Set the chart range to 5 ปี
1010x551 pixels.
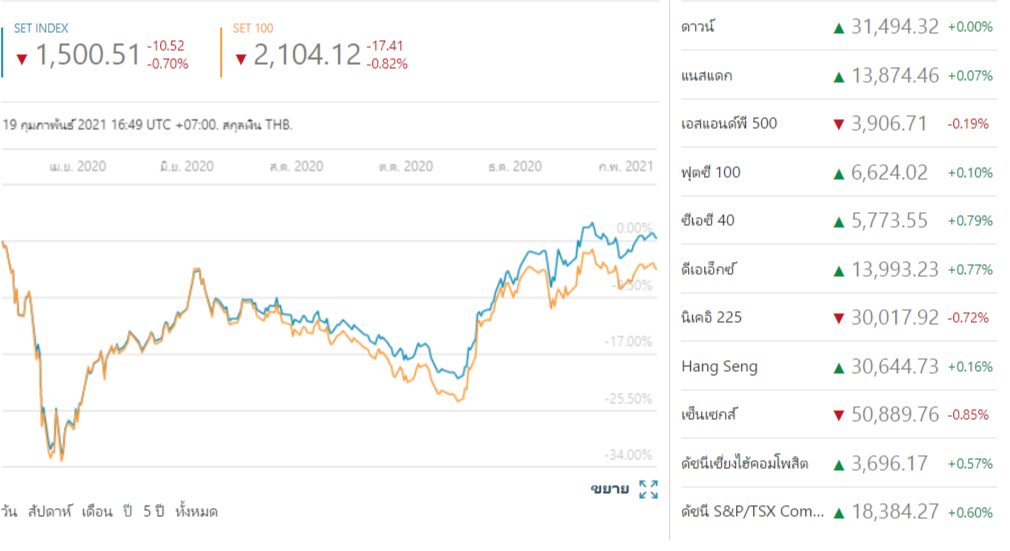point(153,512)
